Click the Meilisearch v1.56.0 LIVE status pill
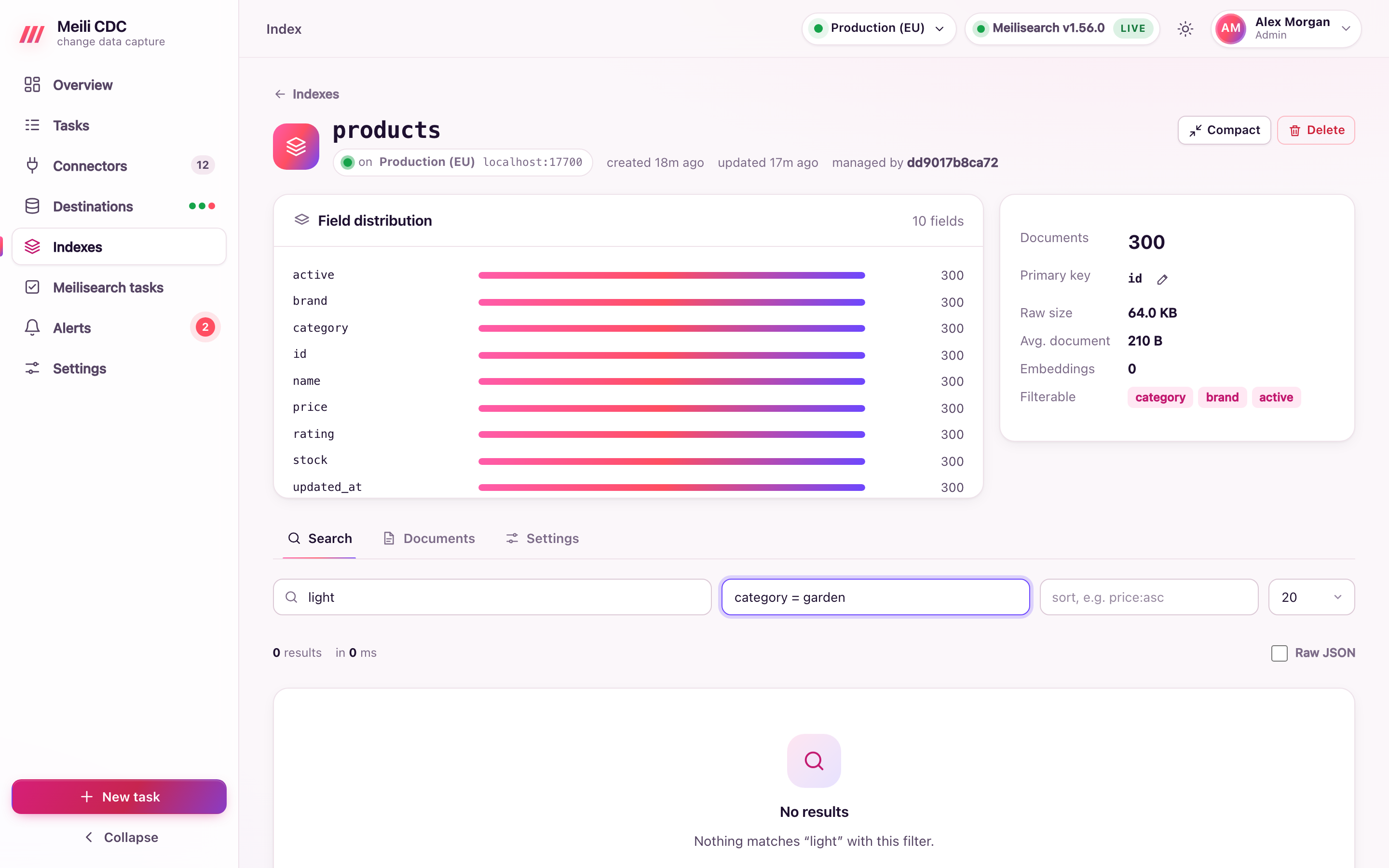 (1062, 28)
